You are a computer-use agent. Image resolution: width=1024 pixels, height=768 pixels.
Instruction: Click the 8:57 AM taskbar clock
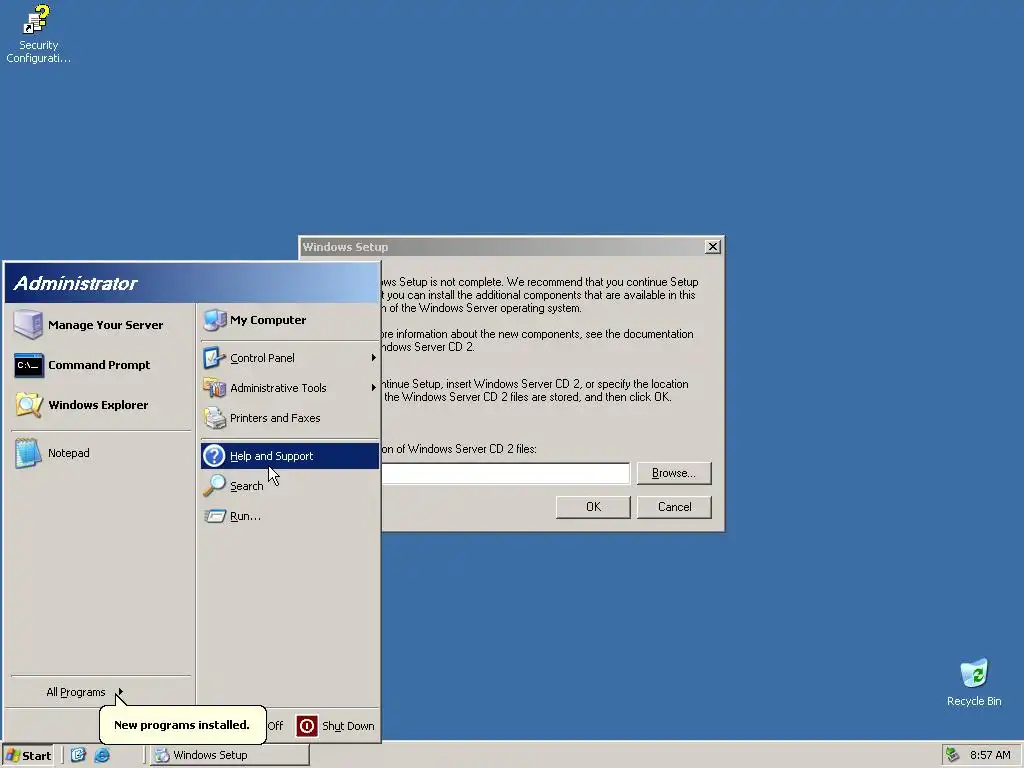pos(990,755)
